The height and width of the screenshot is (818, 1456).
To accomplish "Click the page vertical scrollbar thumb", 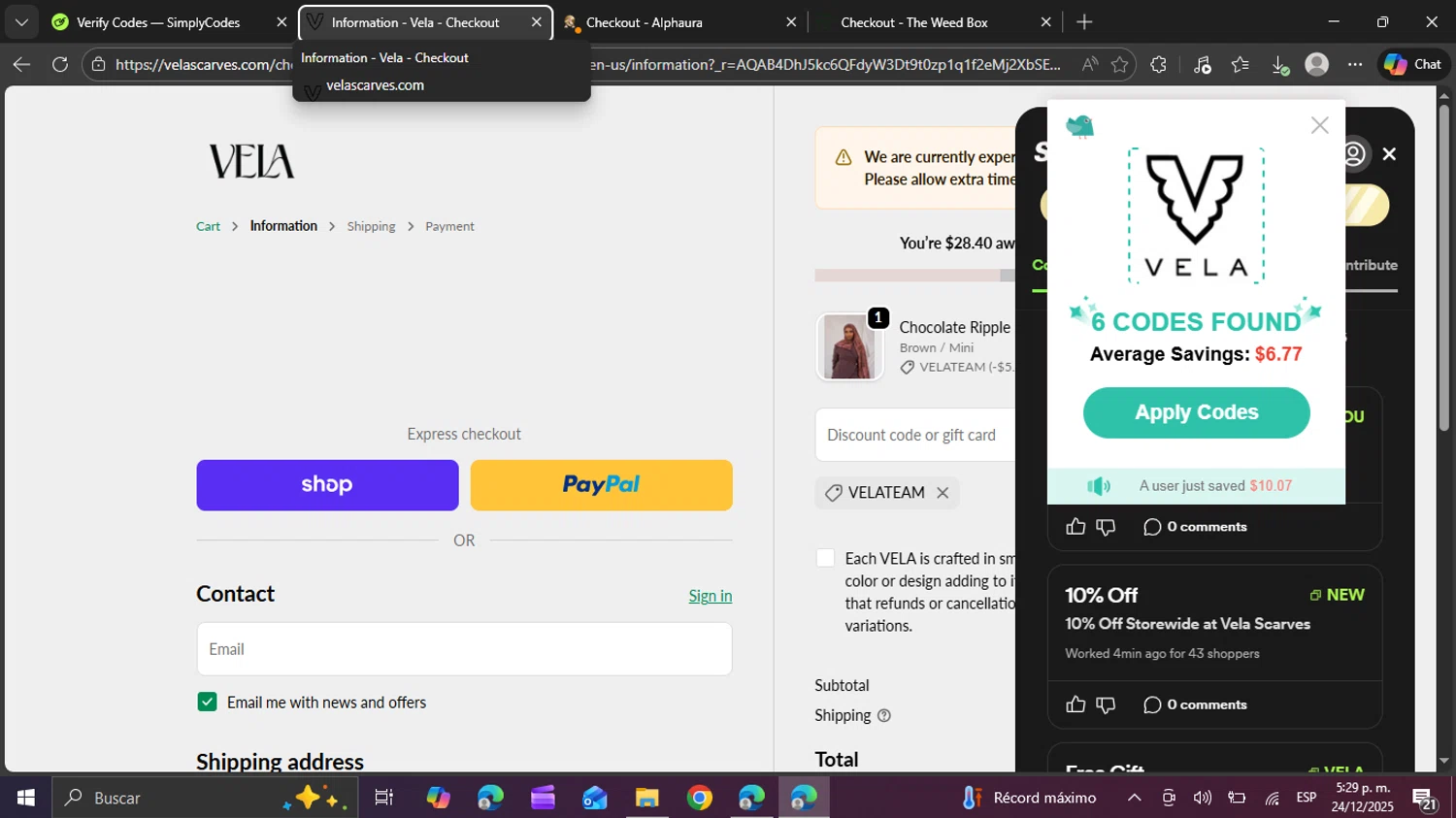I will click(x=1443, y=267).
